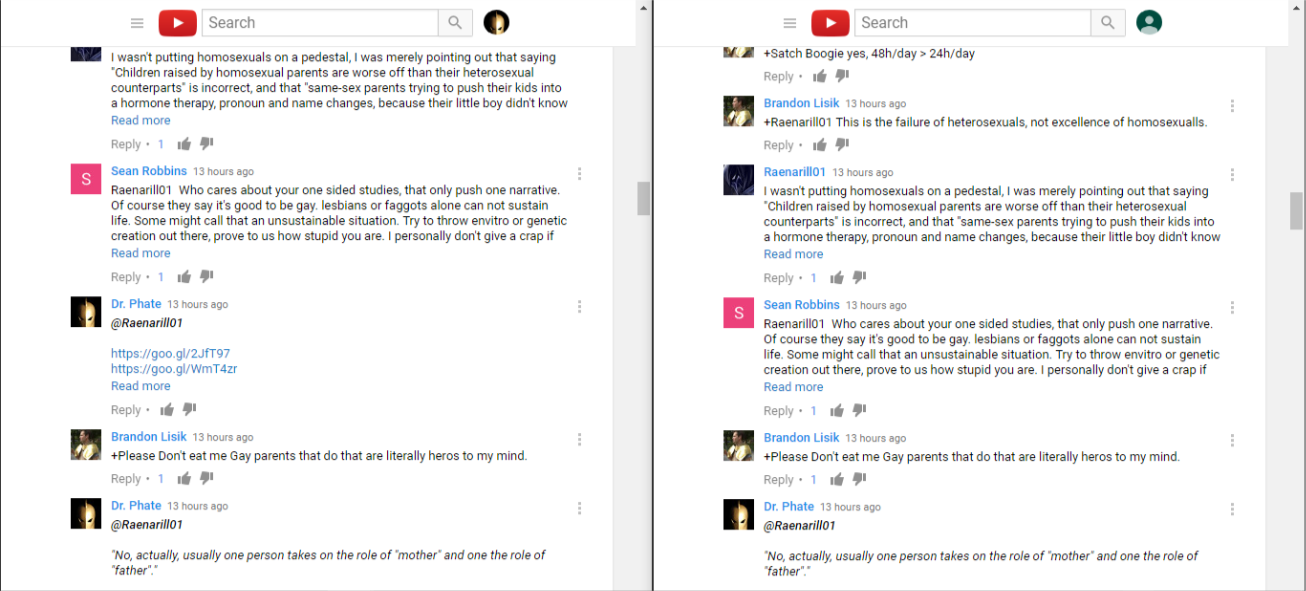Reply to Satch Boogie comment in right window

coord(779,76)
